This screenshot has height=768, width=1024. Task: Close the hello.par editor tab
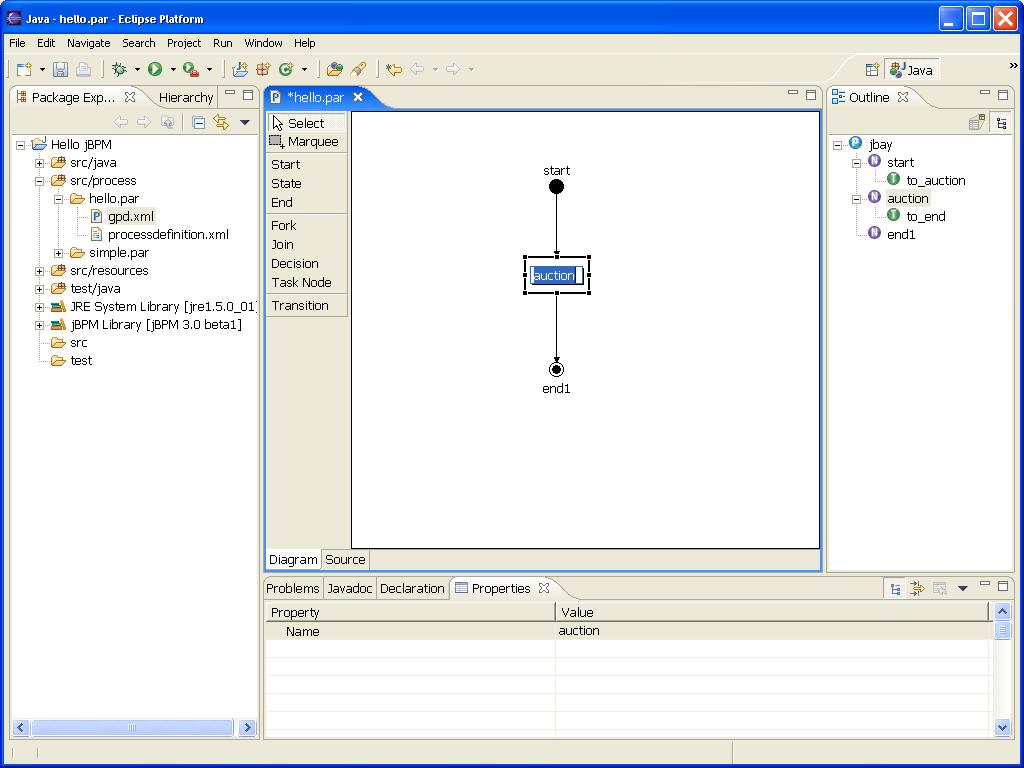(x=358, y=97)
